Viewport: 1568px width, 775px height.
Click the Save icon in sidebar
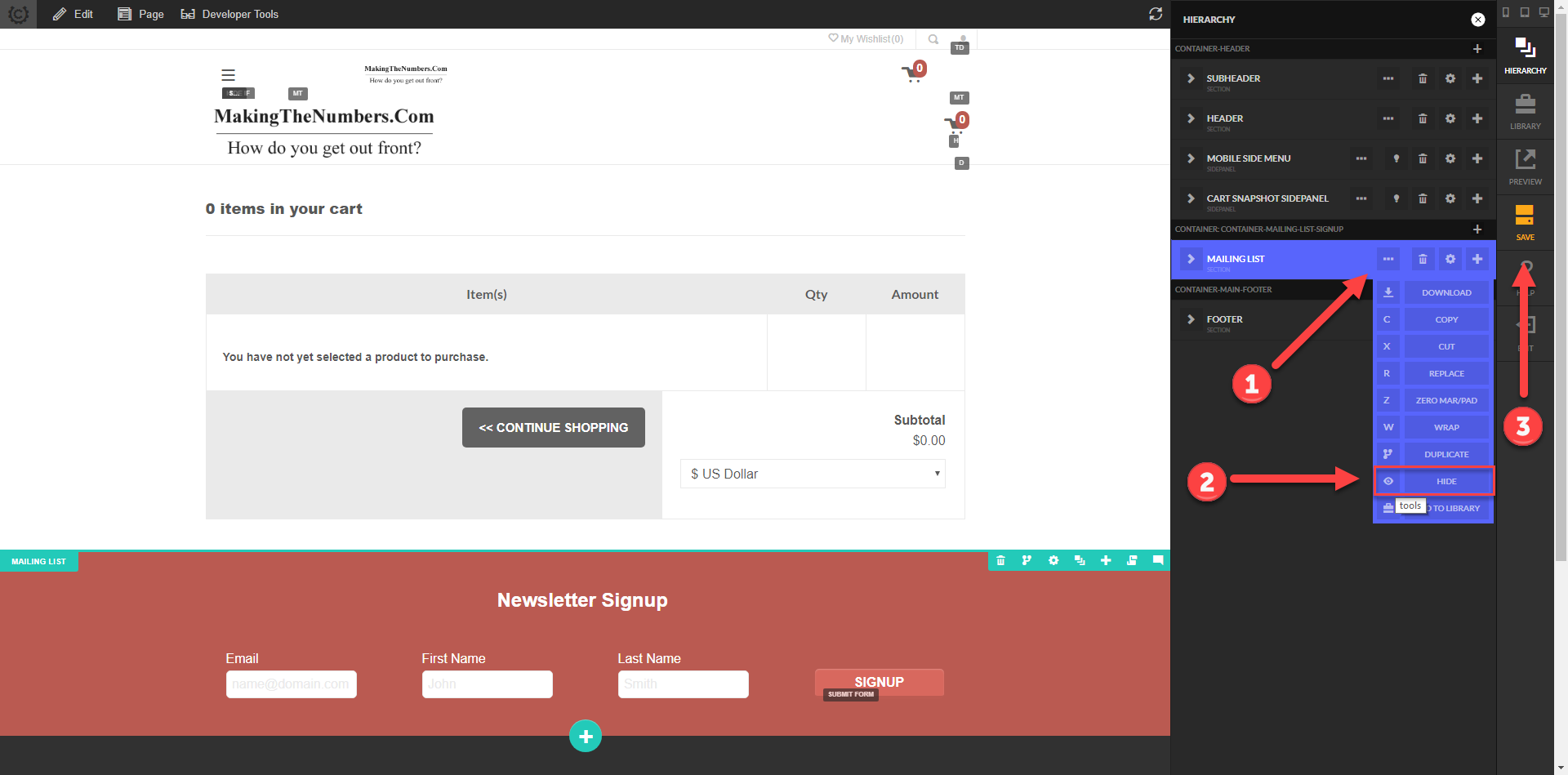click(x=1525, y=222)
